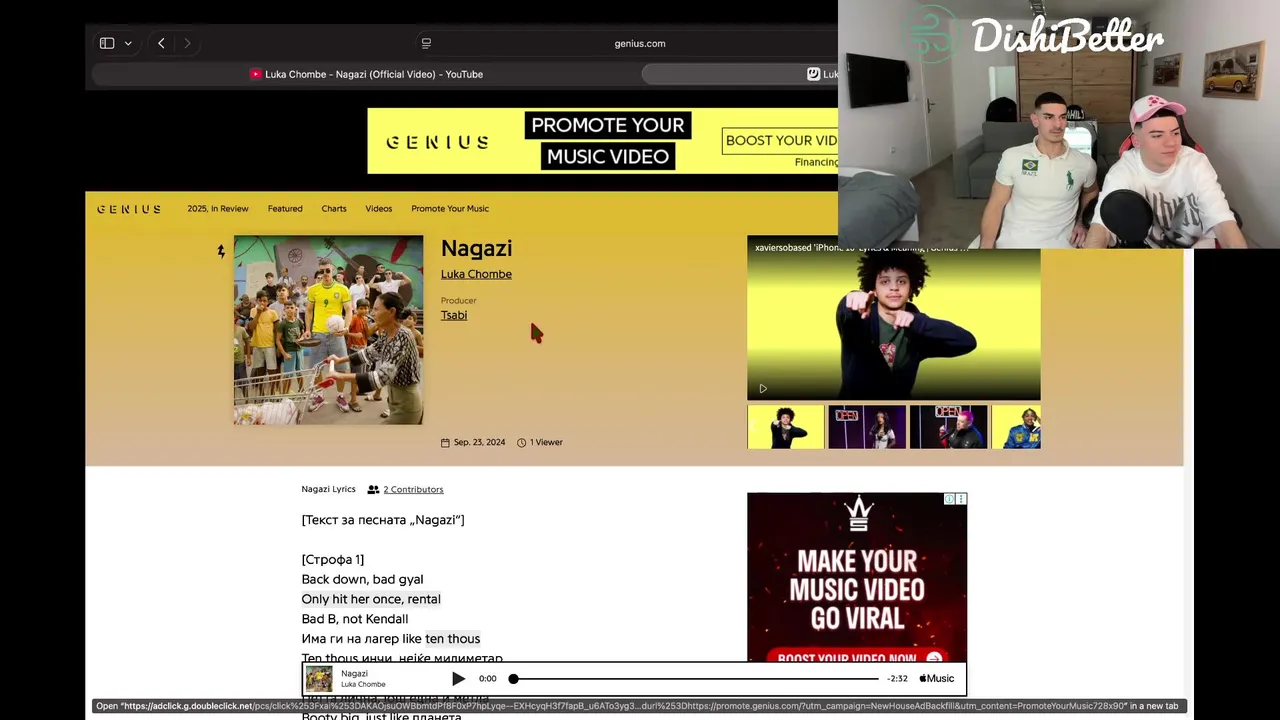The width and height of the screenshot is (1280, 720).
Task: Click the lightning bolt icon beside cover art
Action: (x=221, y=252)
